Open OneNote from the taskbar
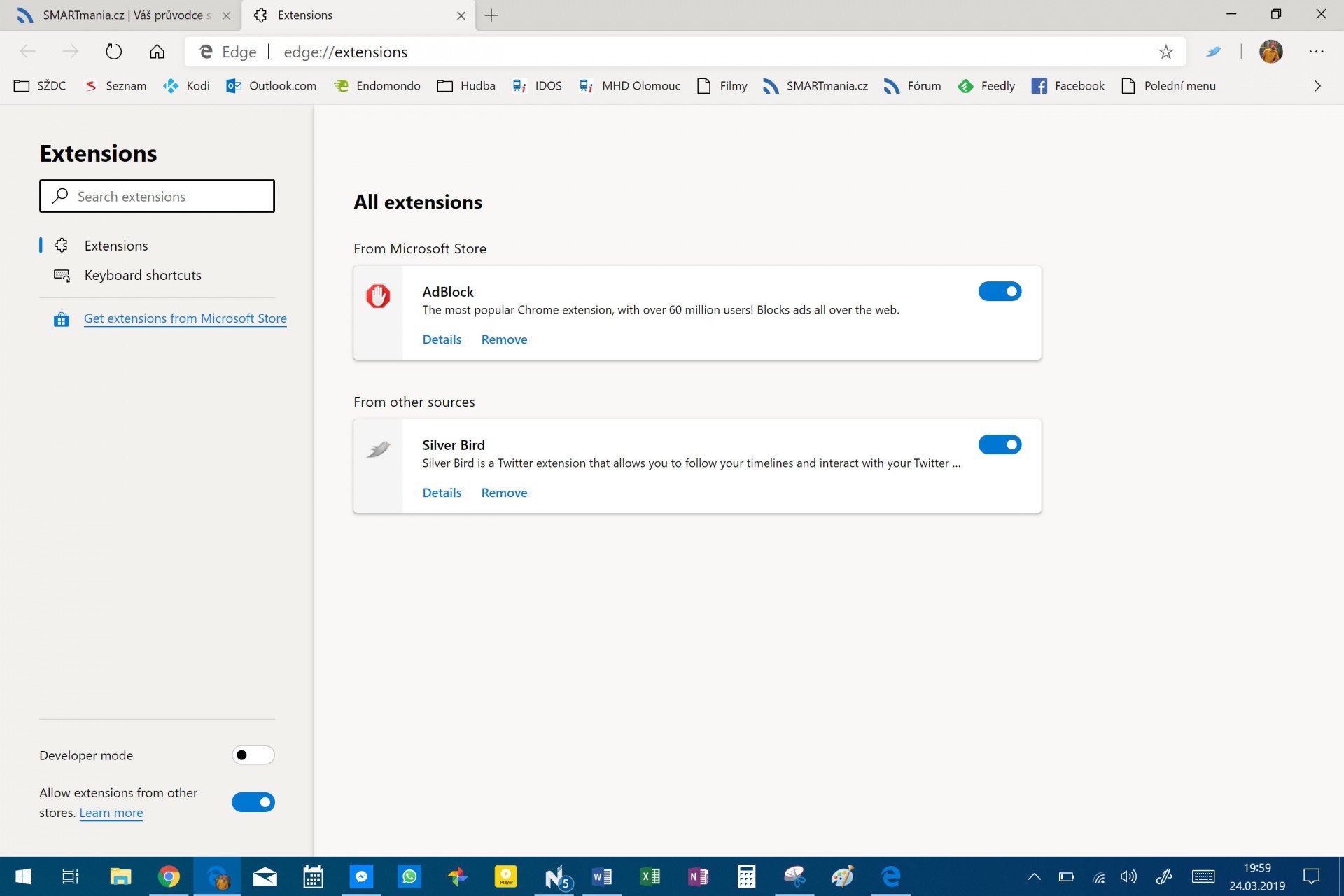 point(699,876)
